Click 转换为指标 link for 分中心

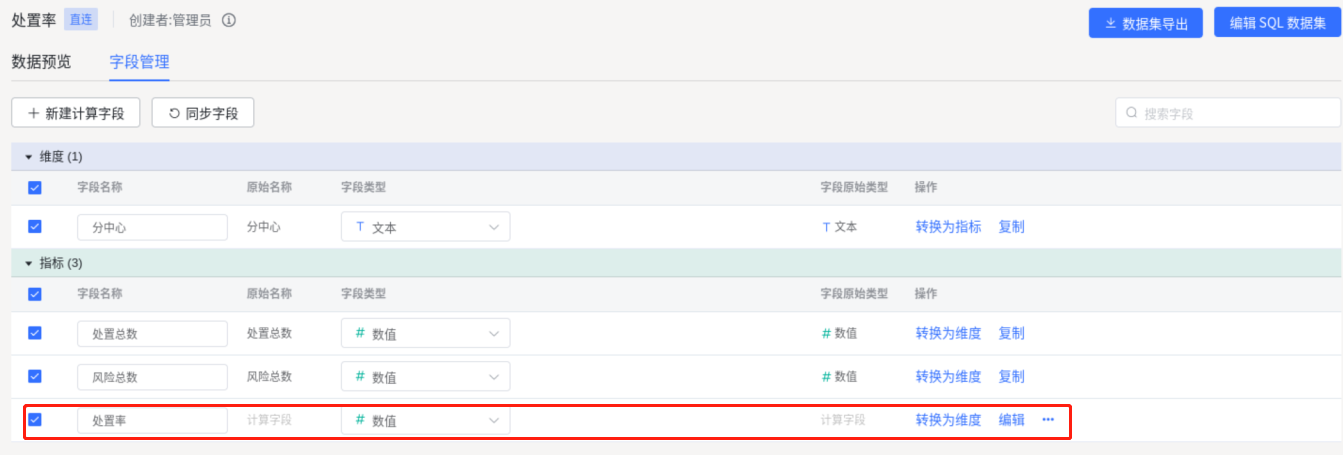coord(948,227)
